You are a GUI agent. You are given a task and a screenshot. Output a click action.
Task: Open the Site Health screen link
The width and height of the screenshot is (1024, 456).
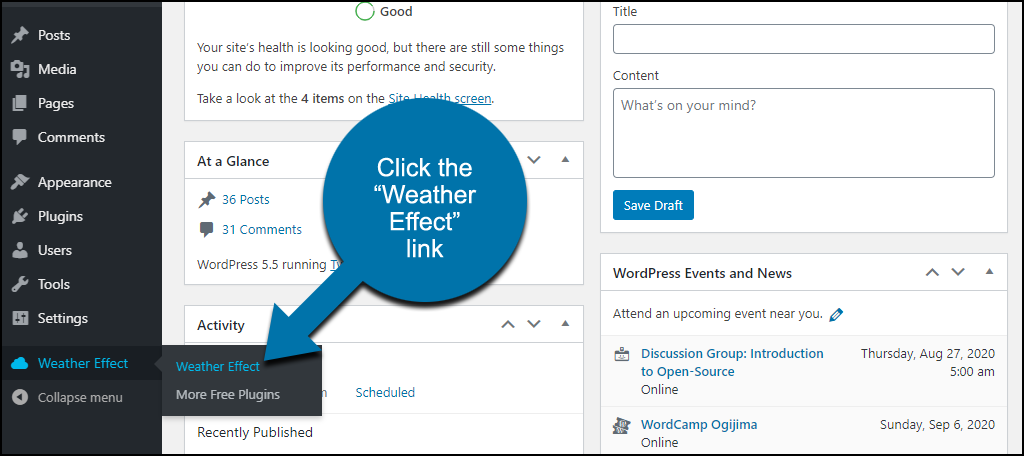(x=440, y=99)
